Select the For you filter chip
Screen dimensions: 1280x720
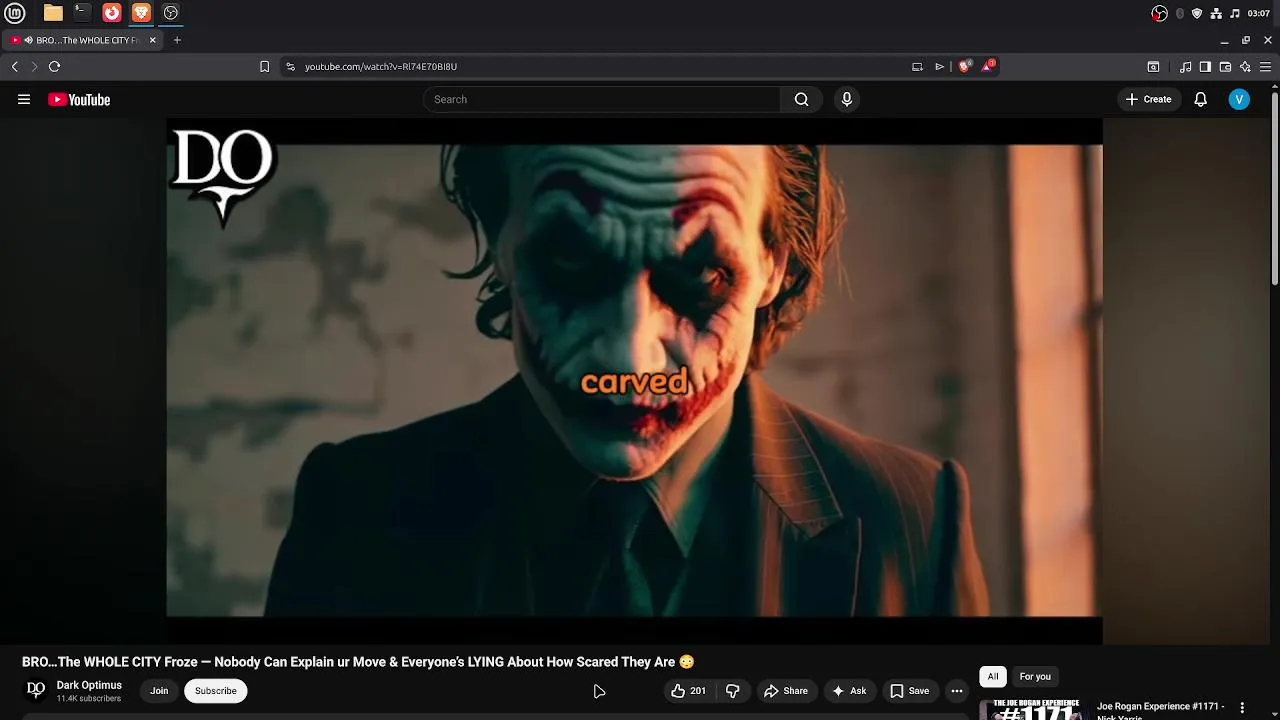point(1035,677)
